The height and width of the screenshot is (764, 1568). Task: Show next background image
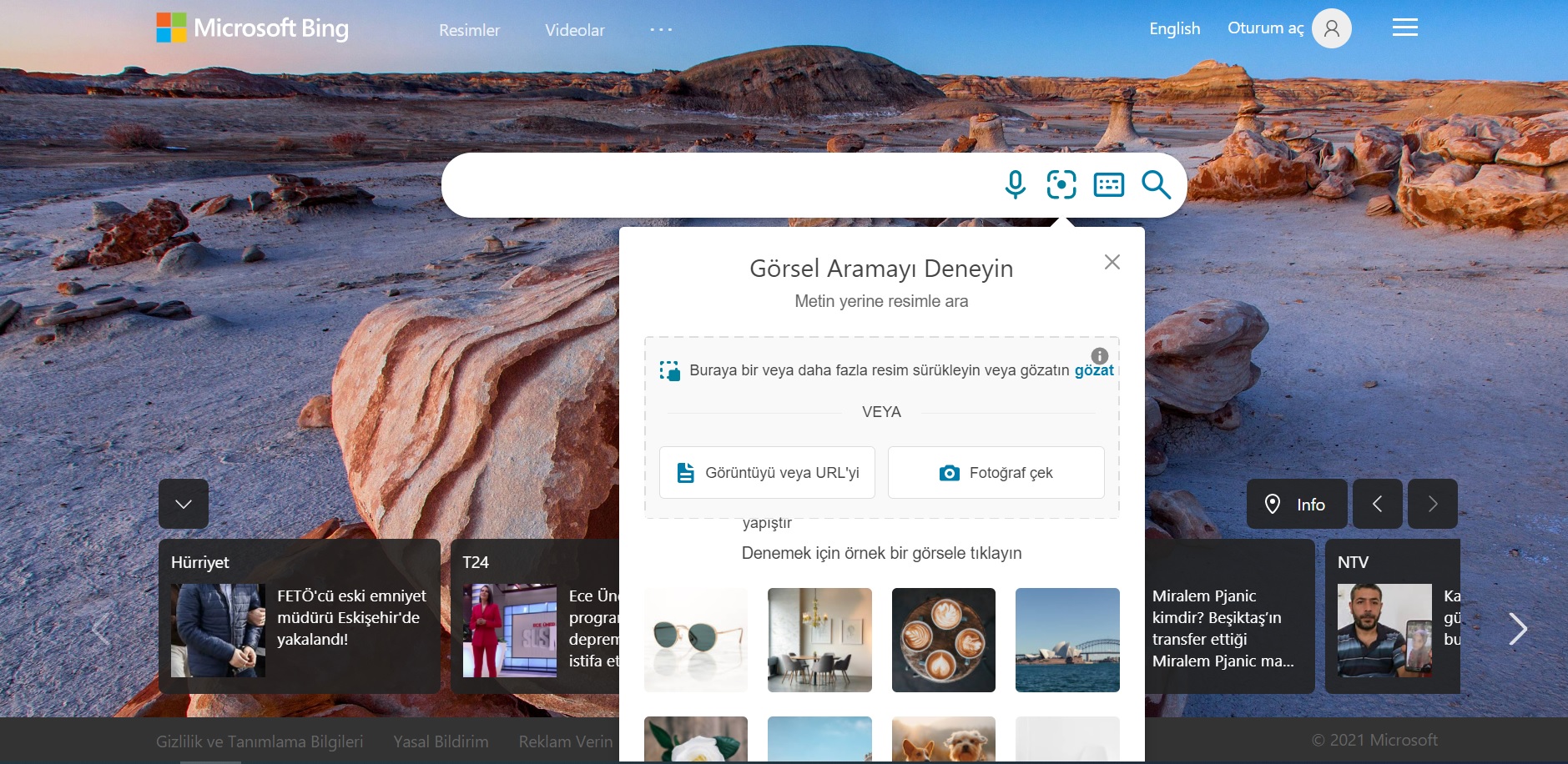[x=1432, y=504]
